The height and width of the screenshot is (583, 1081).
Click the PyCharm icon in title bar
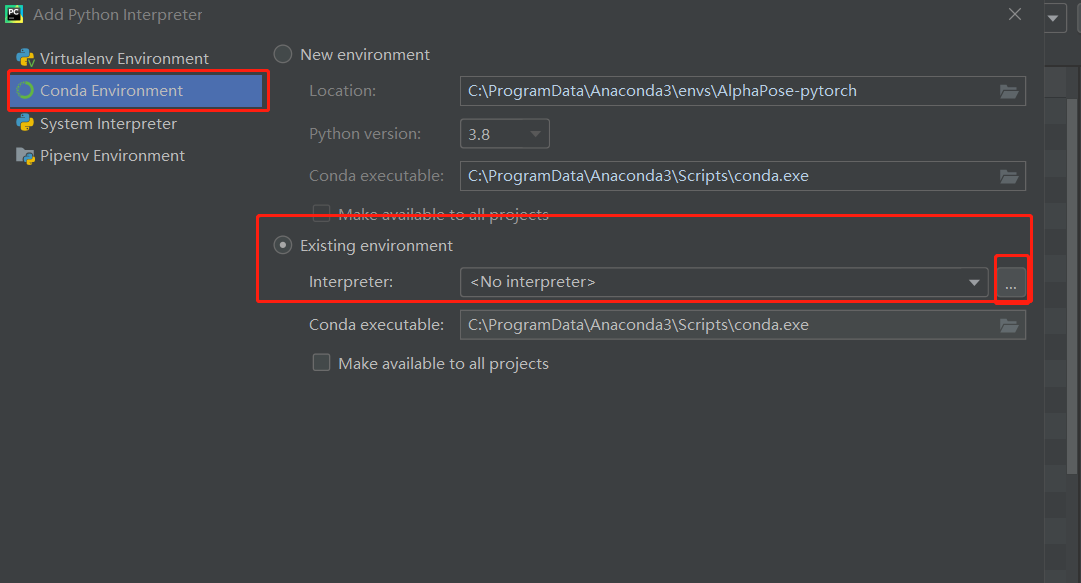point(14,14)
